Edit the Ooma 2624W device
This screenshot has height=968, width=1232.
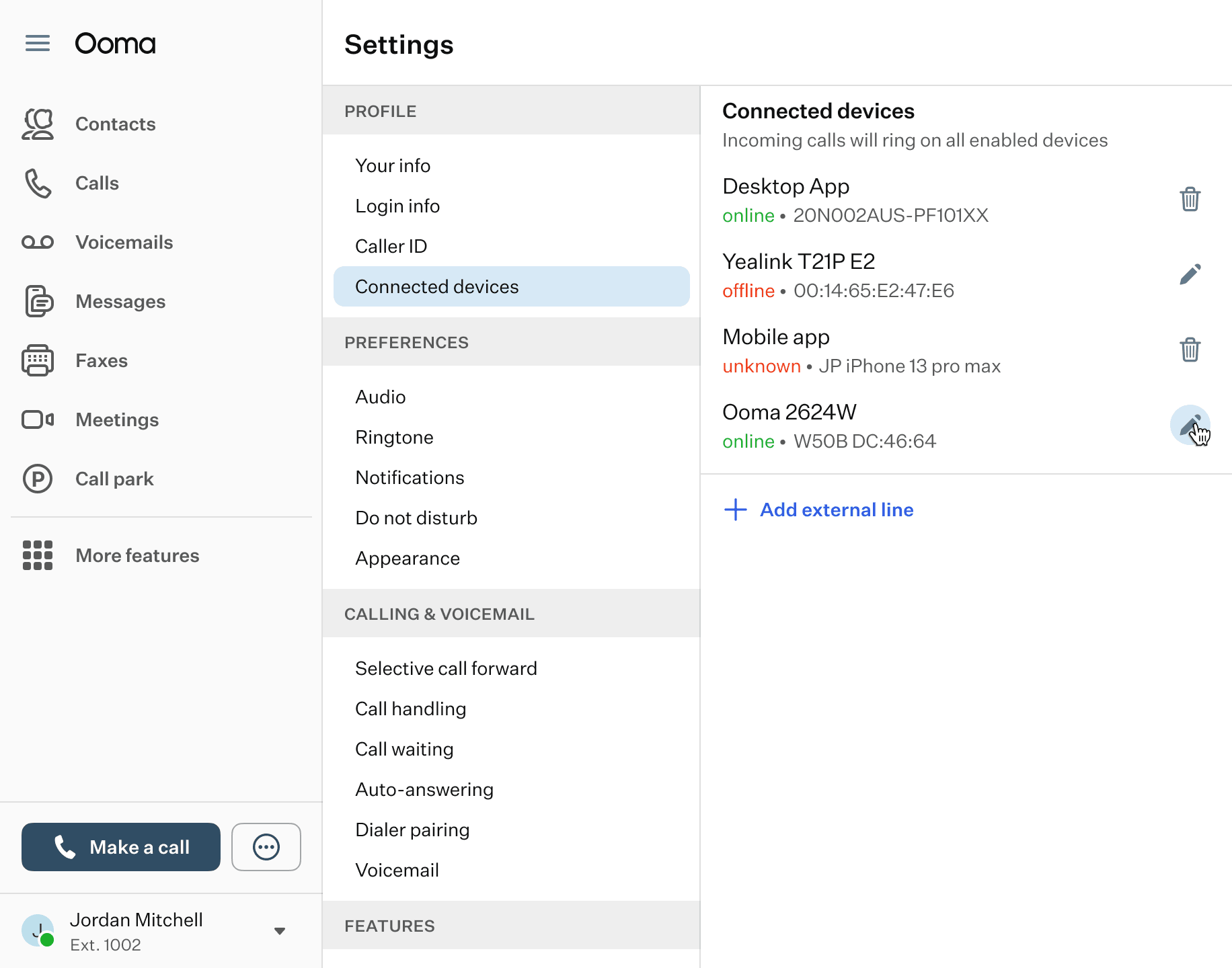(1190, 425)
